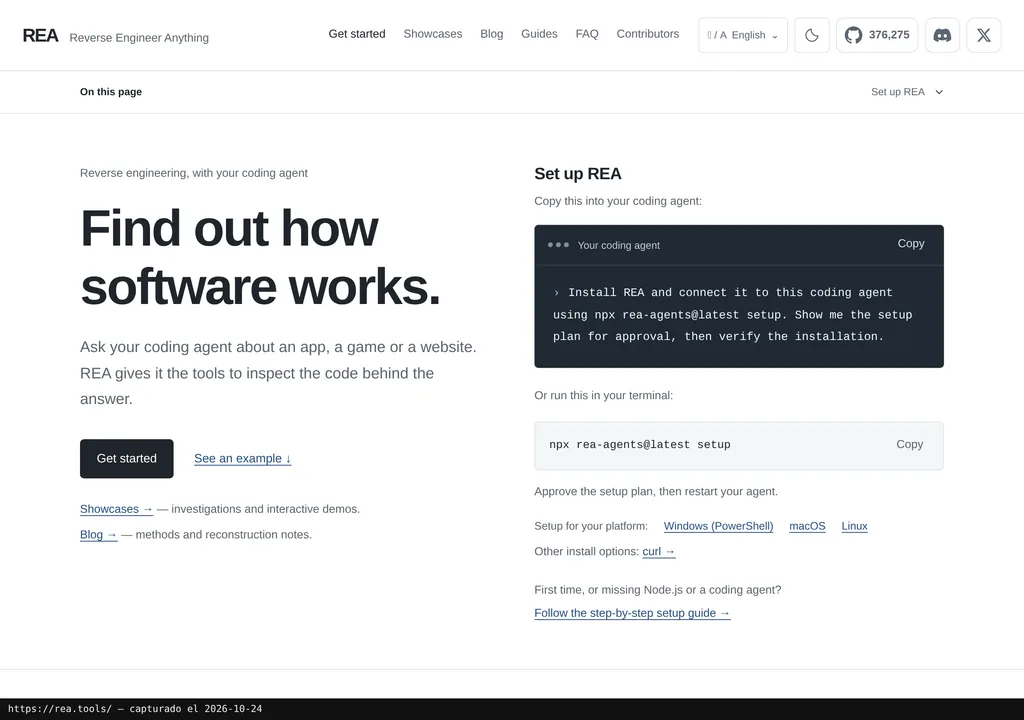The width and height of the screenshot is (1024, 720).
Task: Click the 'On this page' label
Action: point(111,92)
